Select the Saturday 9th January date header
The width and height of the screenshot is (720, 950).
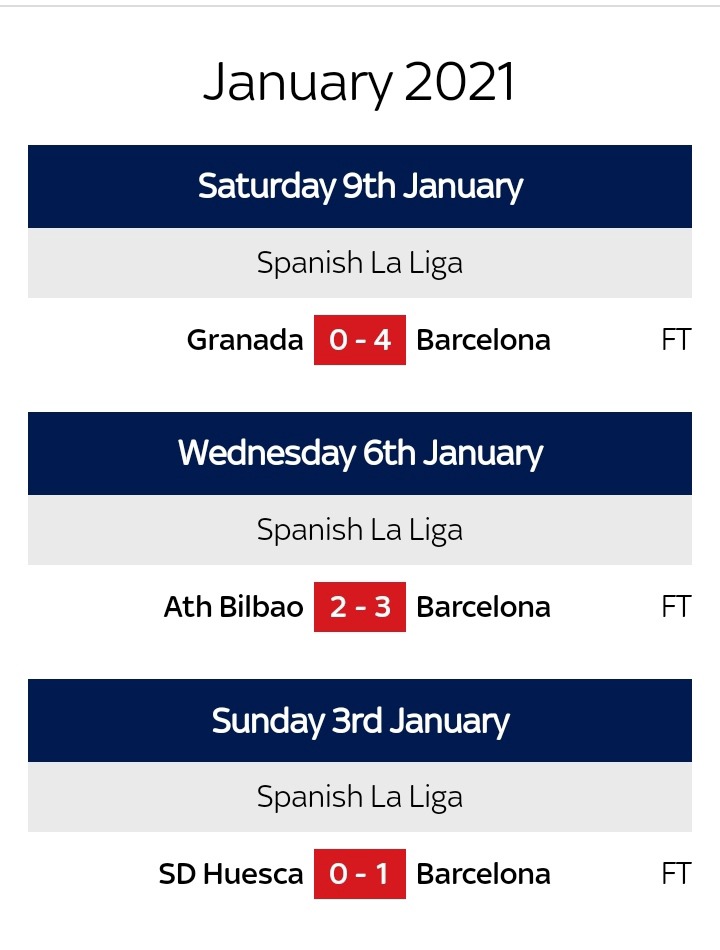pyautogui.click(x=360, y=187)
